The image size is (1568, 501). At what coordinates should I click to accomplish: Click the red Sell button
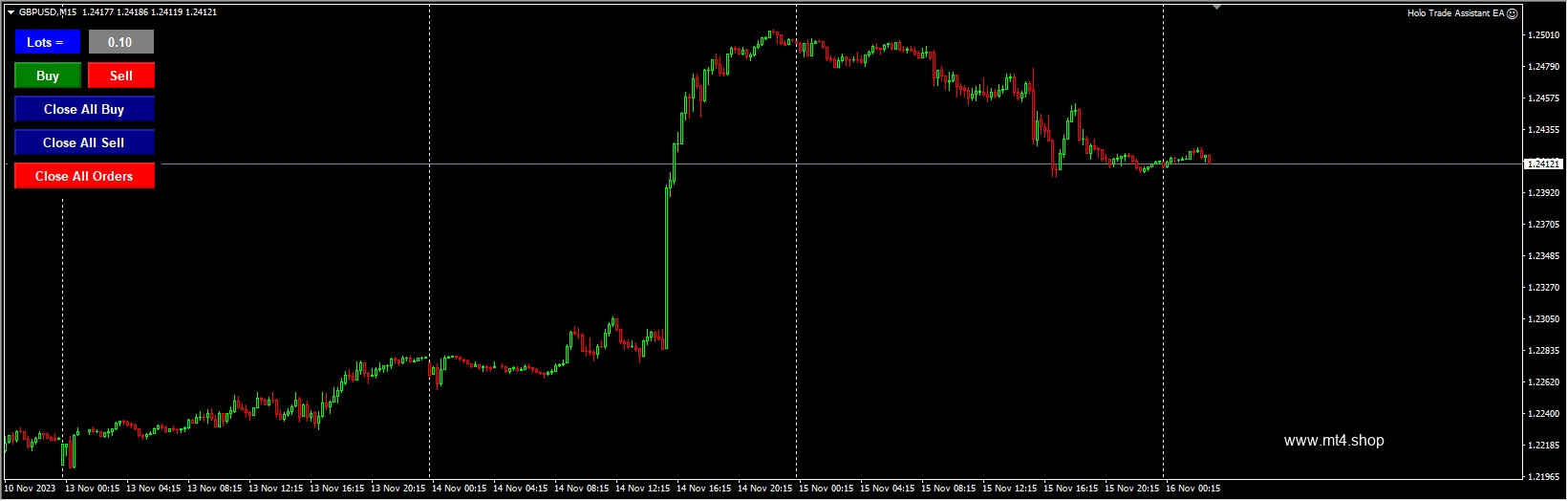click(121, 76)
